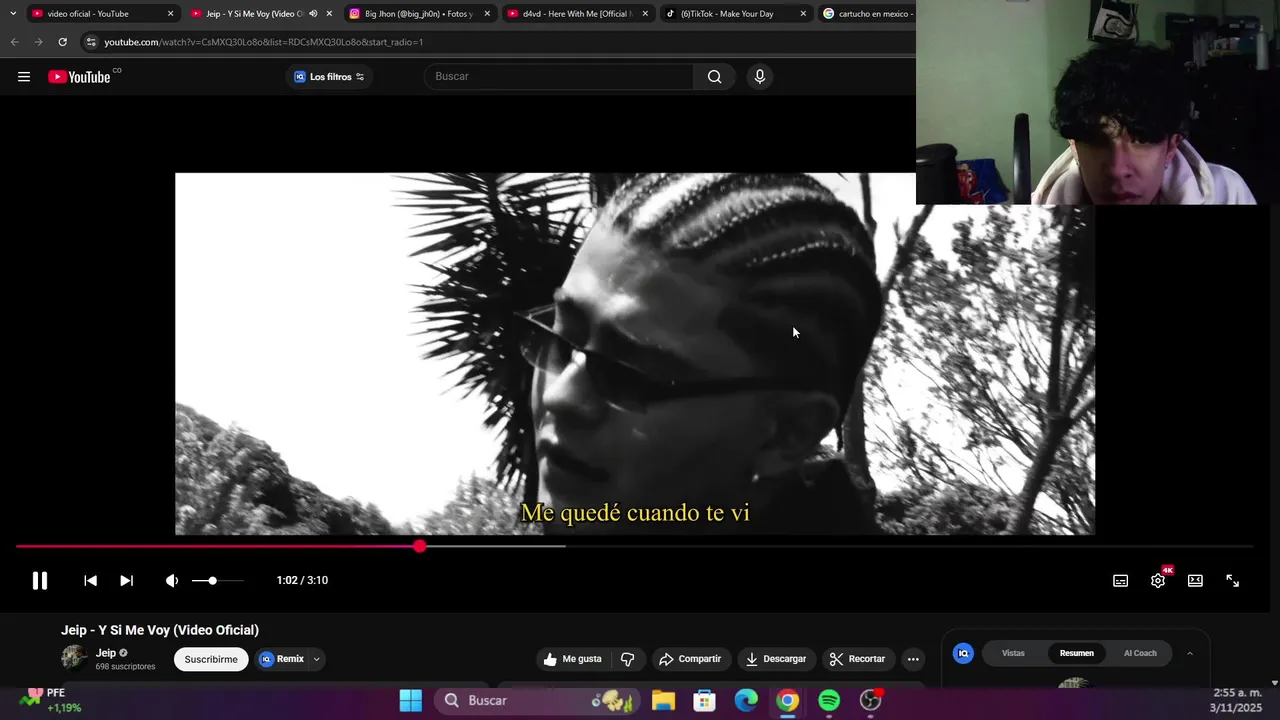Click the taskbar Buscar search box
Image resolution: width=1280 pixels, height=720 pixels.
point(535,700)
